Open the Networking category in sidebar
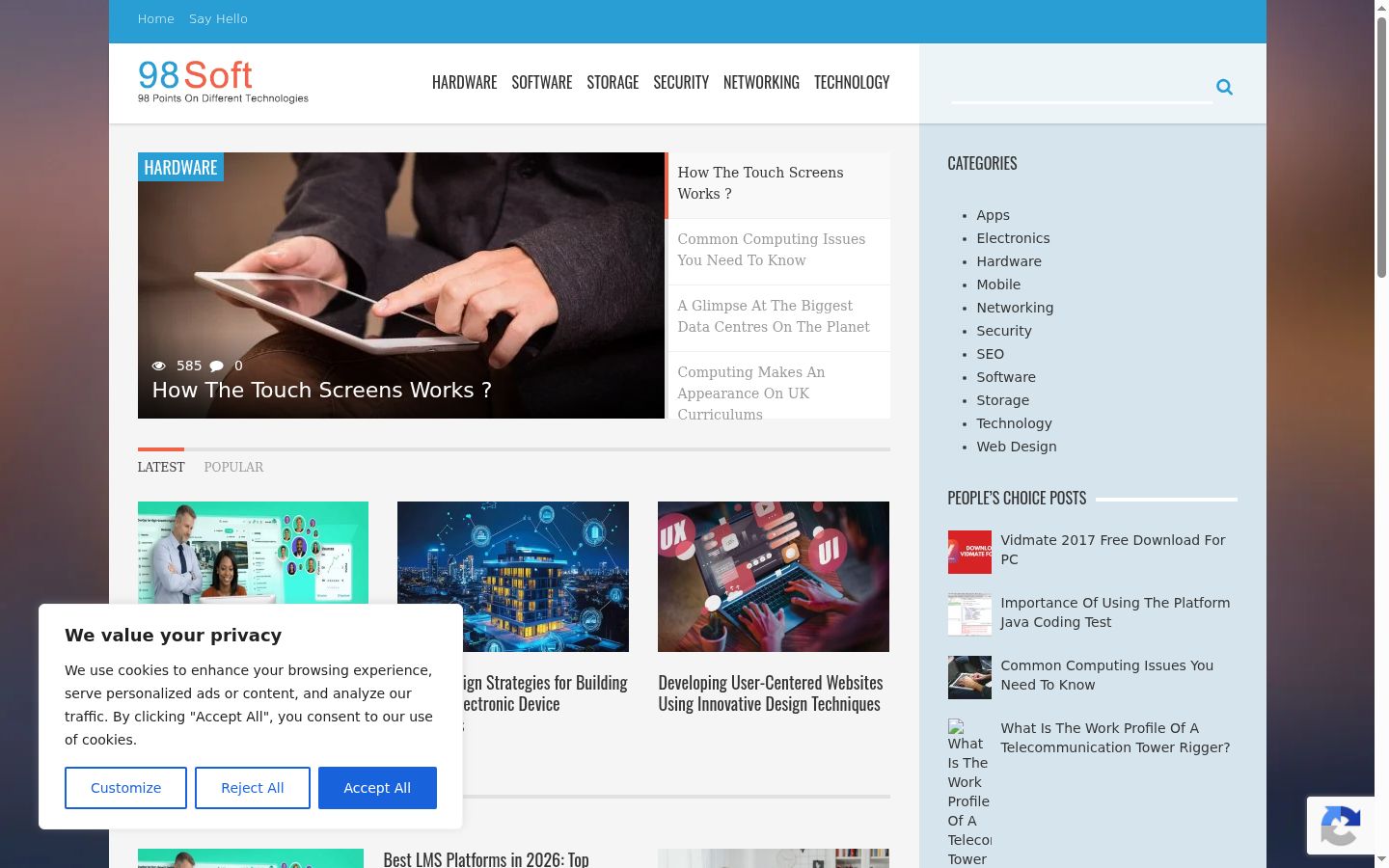 1015,308
